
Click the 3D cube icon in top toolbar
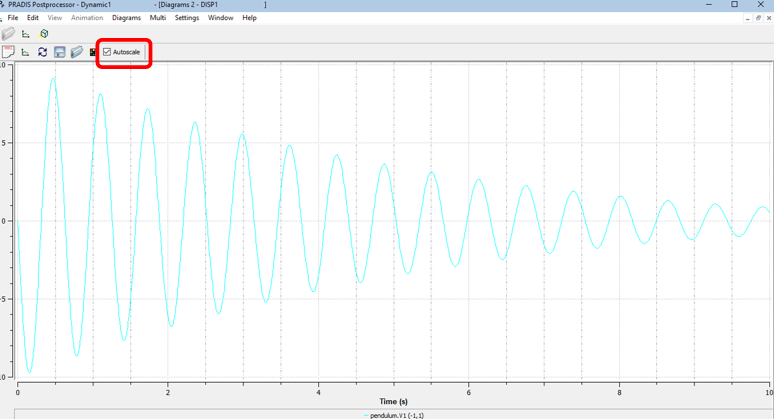44,34
